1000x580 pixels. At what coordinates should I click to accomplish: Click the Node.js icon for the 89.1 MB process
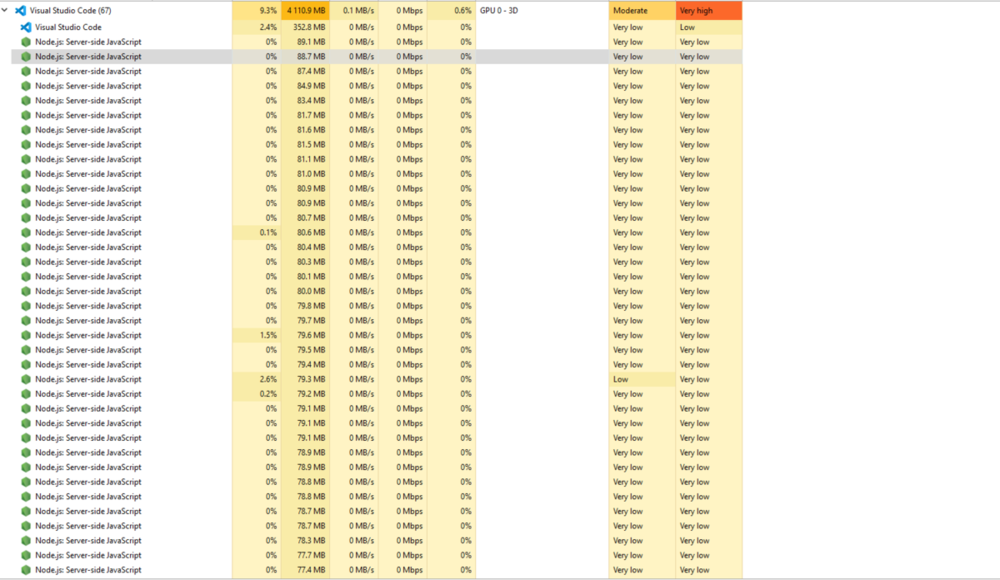pyautogui.click(x=26, y=42)
